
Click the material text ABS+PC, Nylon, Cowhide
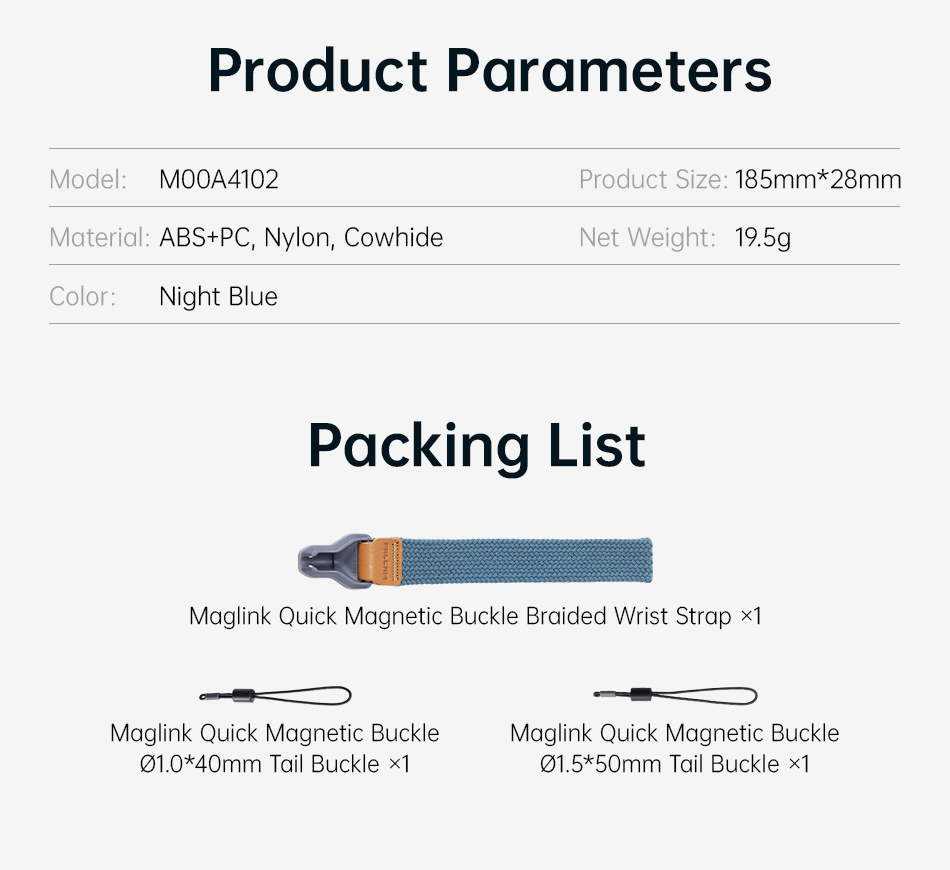(301, 237)
